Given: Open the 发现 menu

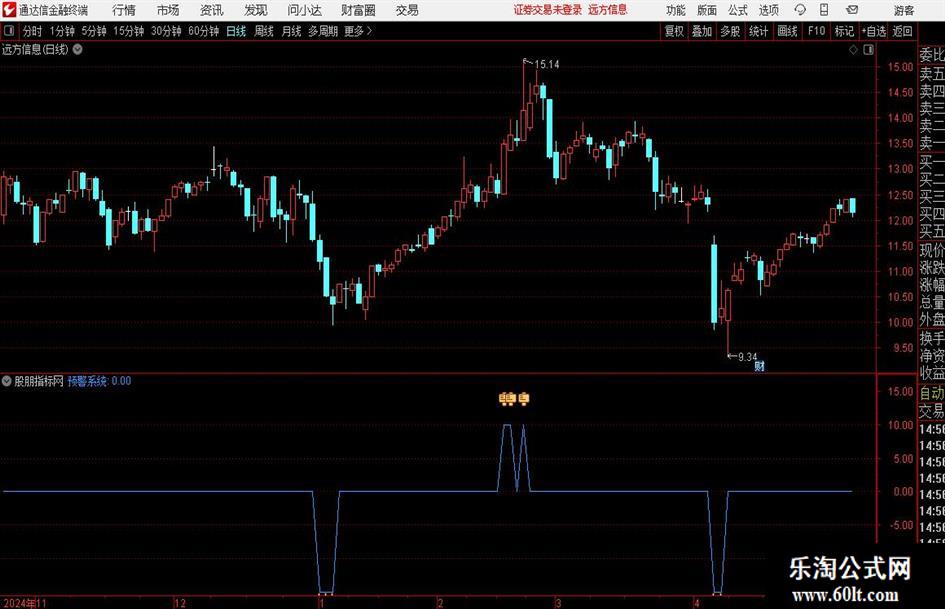Looking at the screenshot, I should [256, 10].
